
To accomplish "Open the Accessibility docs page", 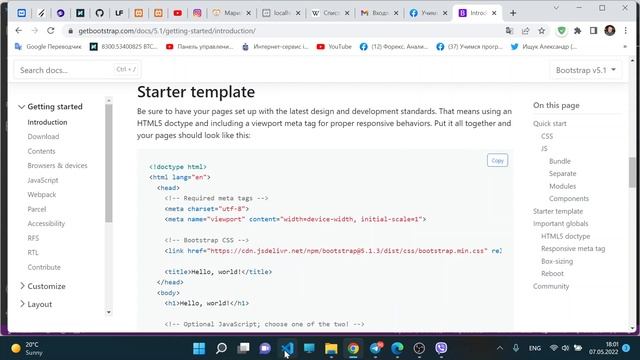I will click(46, 223).
